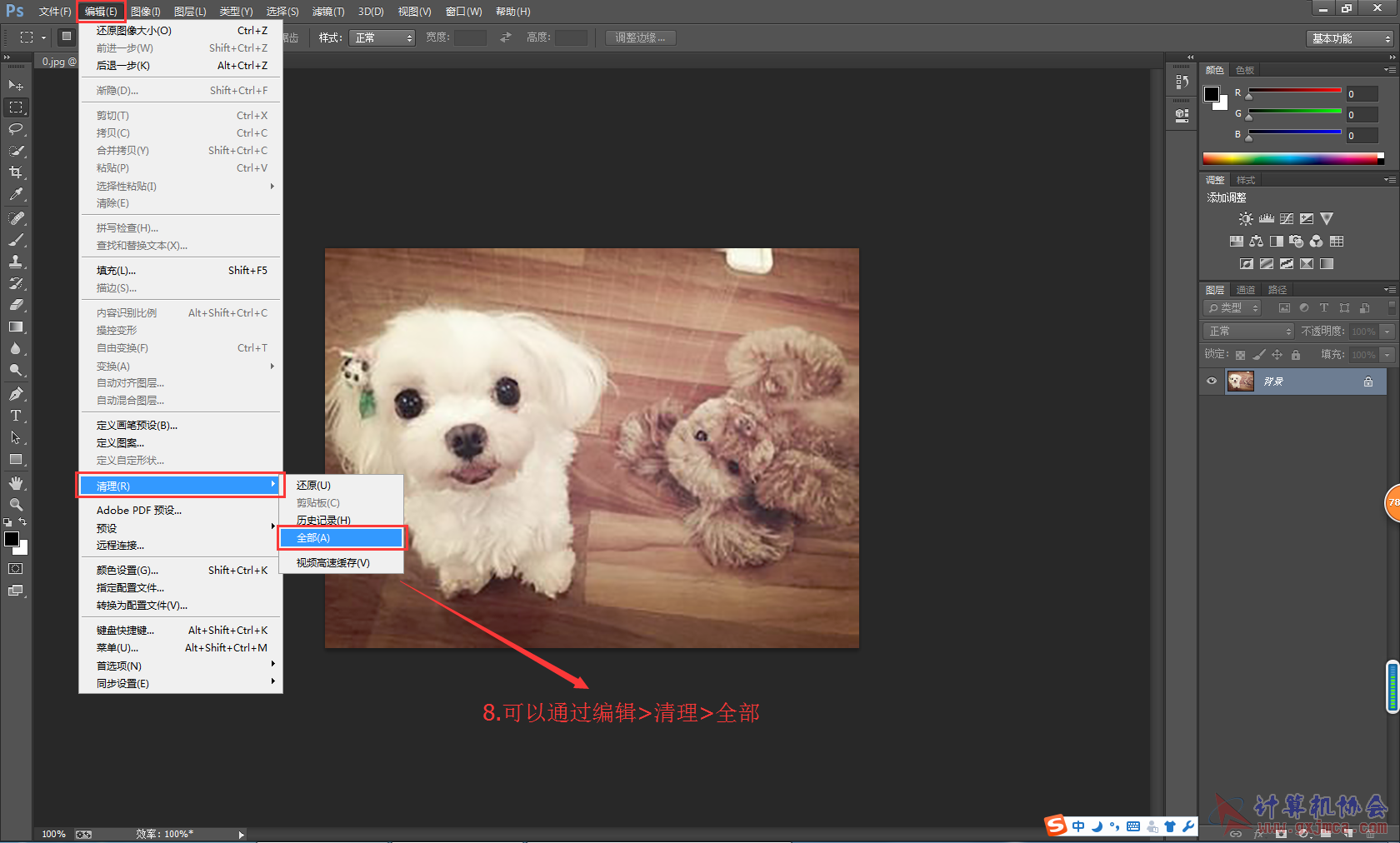Toggle lock all
The height and width of the screenshot is (843, 1400).
click(x=1296, y=355)
